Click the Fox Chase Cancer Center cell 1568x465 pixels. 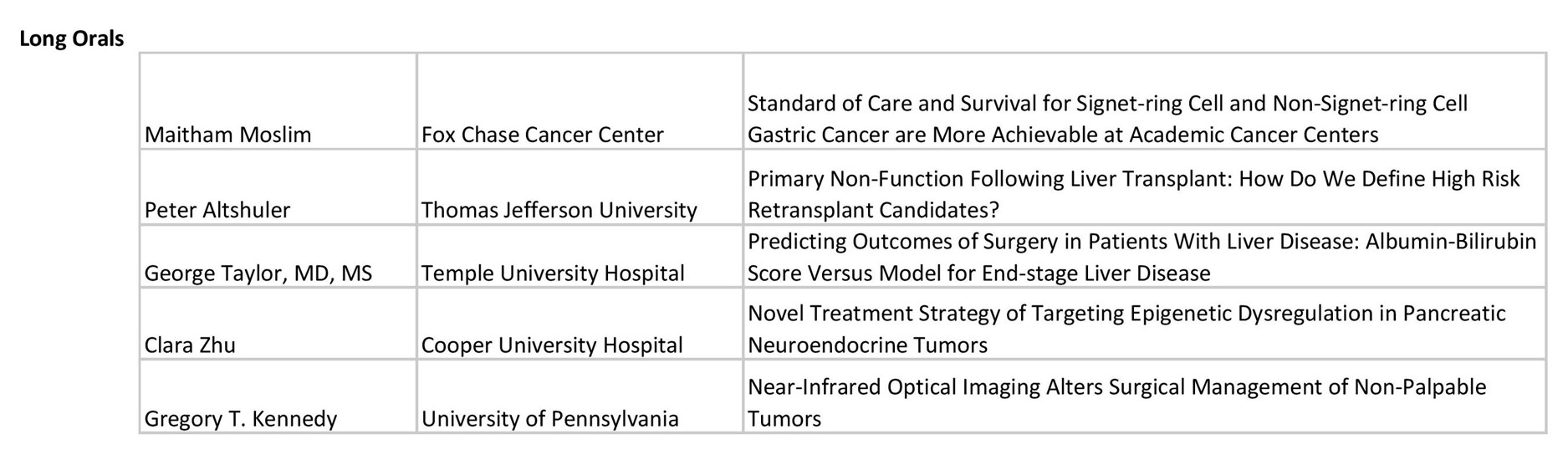click(x=580, y=102)
